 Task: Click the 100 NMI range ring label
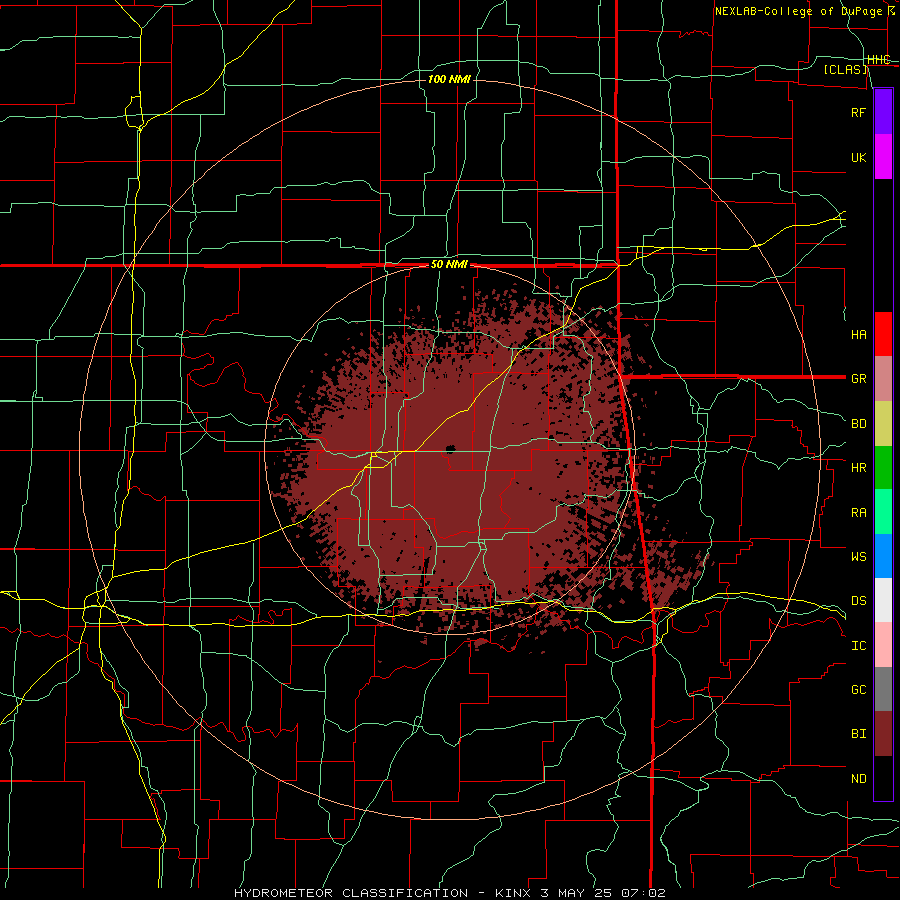click(x=449, y=79)
